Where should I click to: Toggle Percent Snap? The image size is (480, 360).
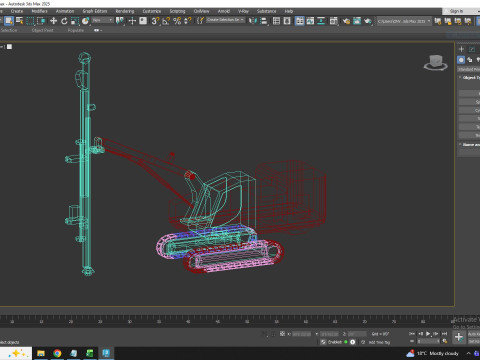(177, 21)
